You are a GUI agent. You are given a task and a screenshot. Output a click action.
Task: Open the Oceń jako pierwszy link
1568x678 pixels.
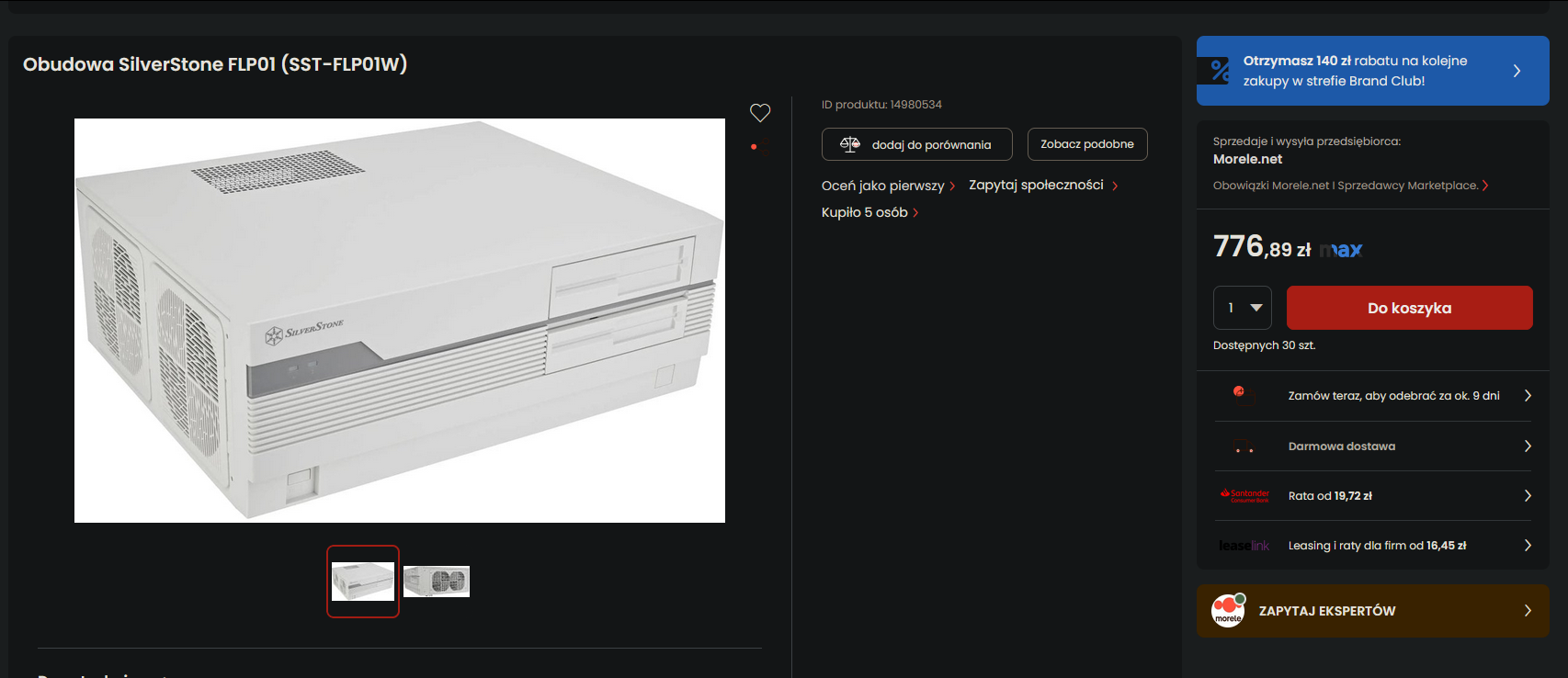tap(888, 186)
